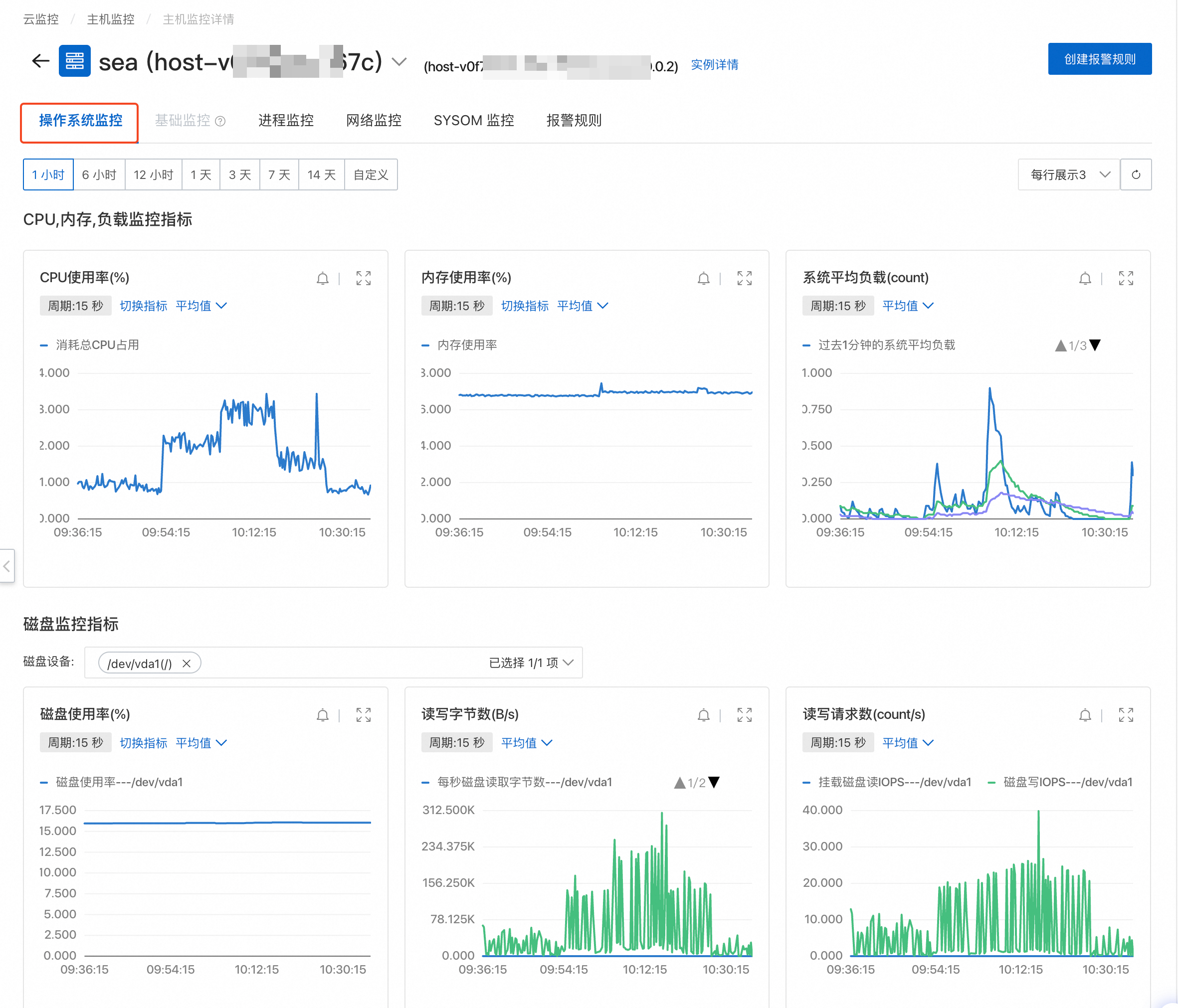Screen dimensions: 1178x1008
Task: Expand 读写请求数 chart to fullscreen
Action: (1126, 715)
